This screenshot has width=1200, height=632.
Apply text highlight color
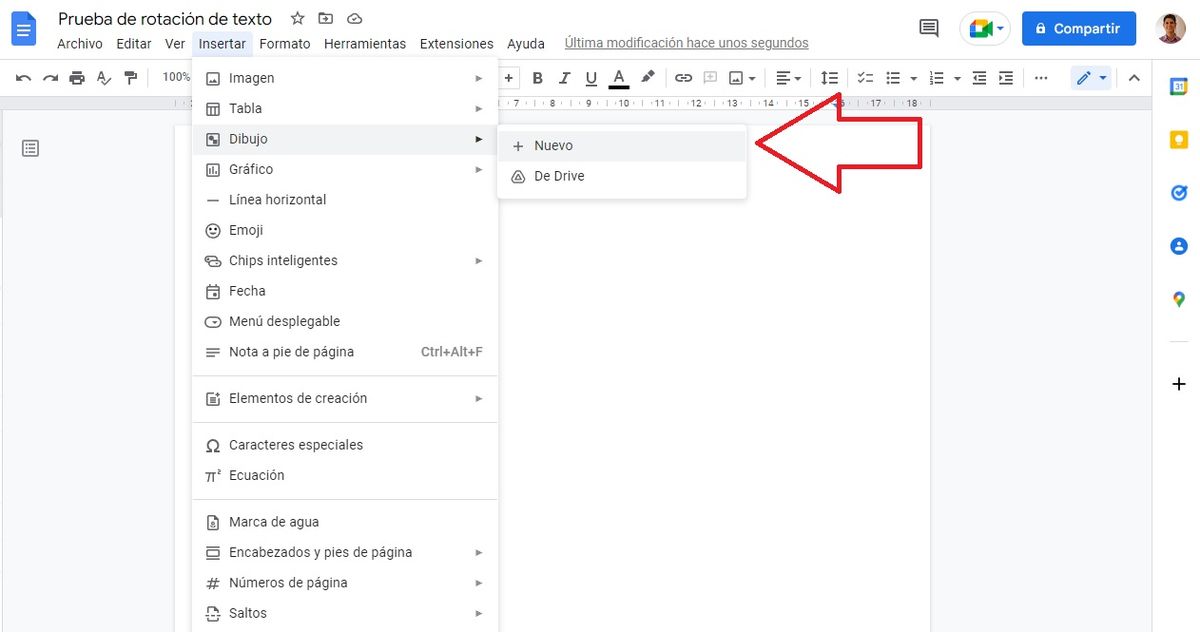[x=646, y=77]
